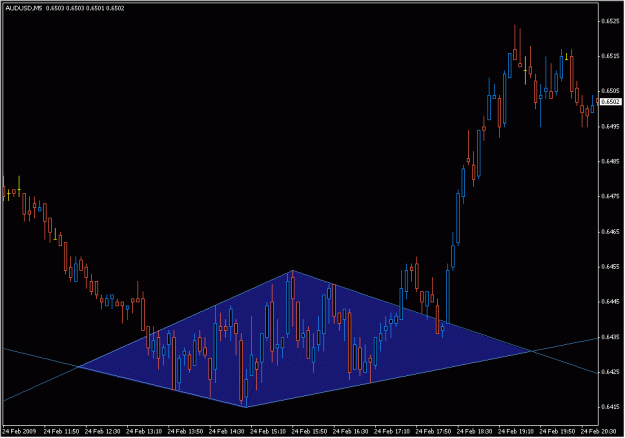Click the 24 Feb 20:30 time label

point(597,432)
